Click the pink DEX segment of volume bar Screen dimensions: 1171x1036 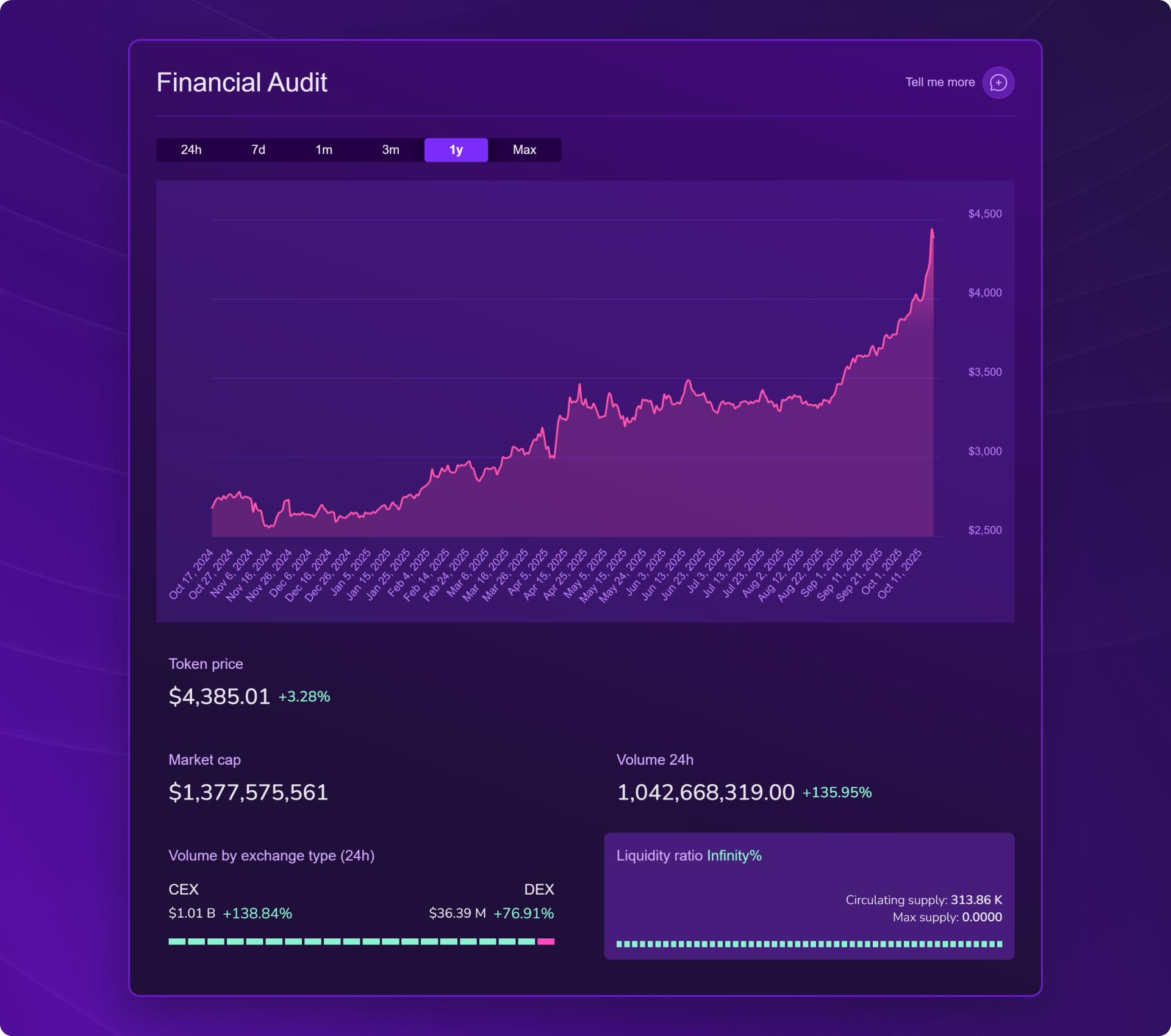(x=546, y=941)
